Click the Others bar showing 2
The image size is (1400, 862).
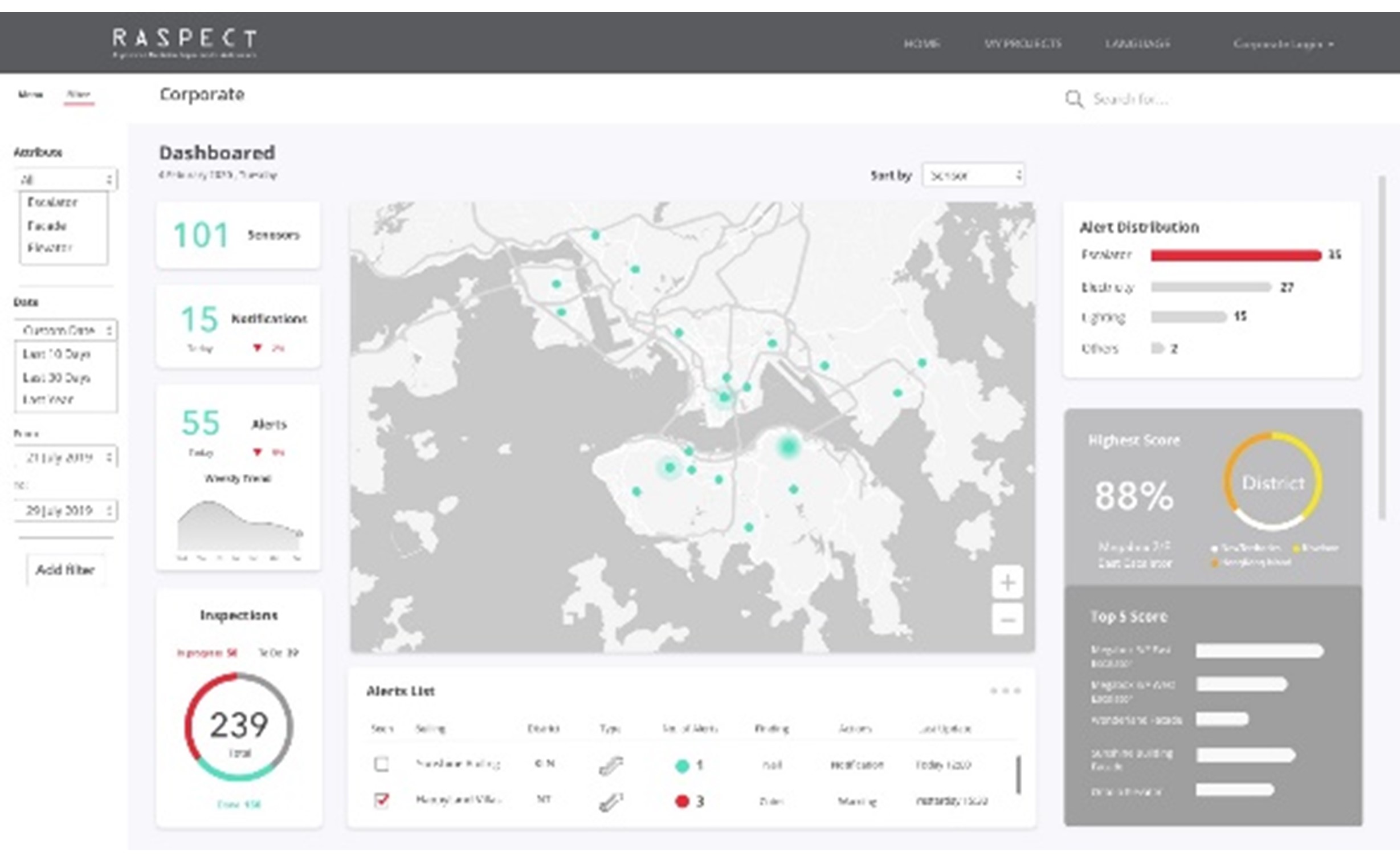click(x=1157, y=348)
